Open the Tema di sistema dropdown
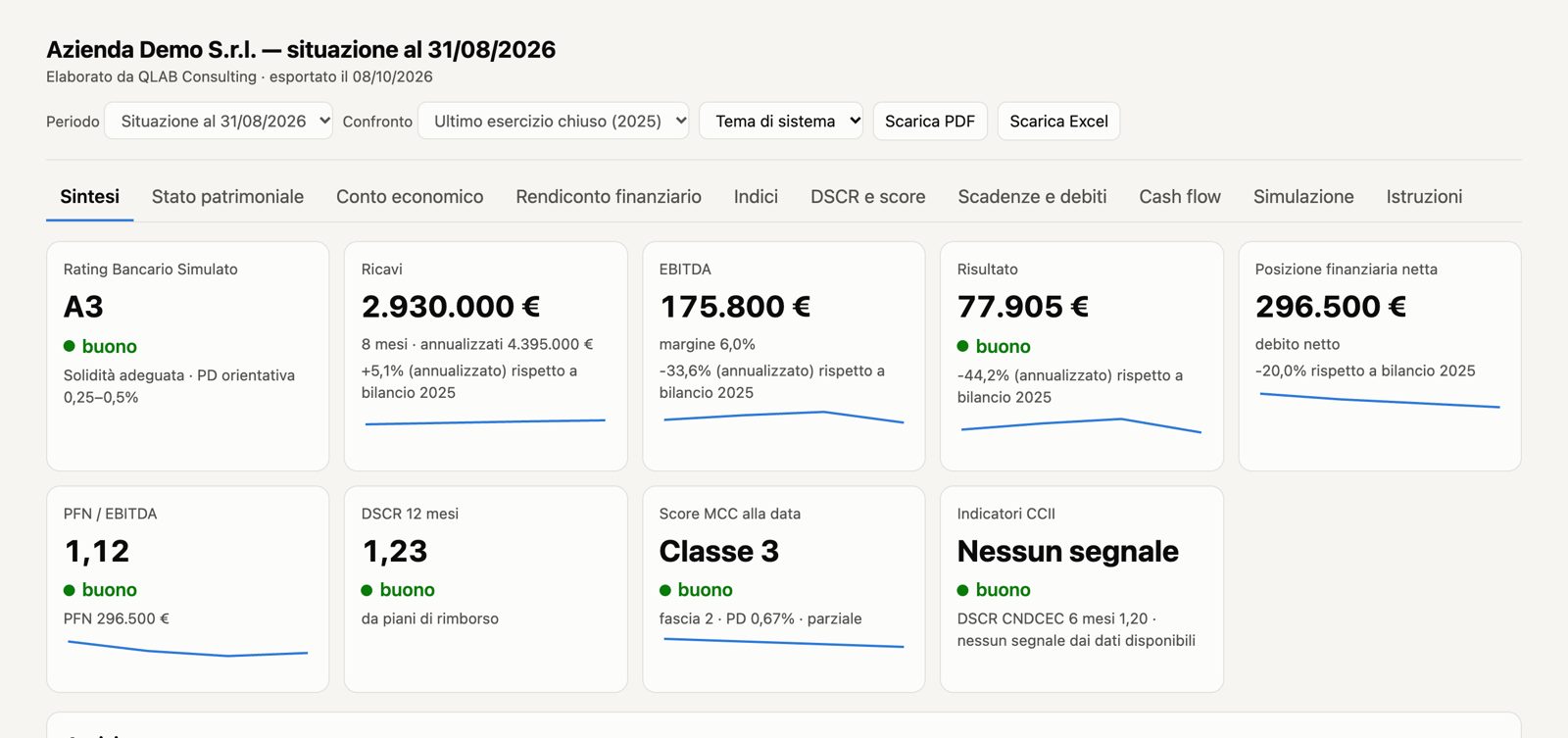The image size is (1568, 738). (781, 122)
